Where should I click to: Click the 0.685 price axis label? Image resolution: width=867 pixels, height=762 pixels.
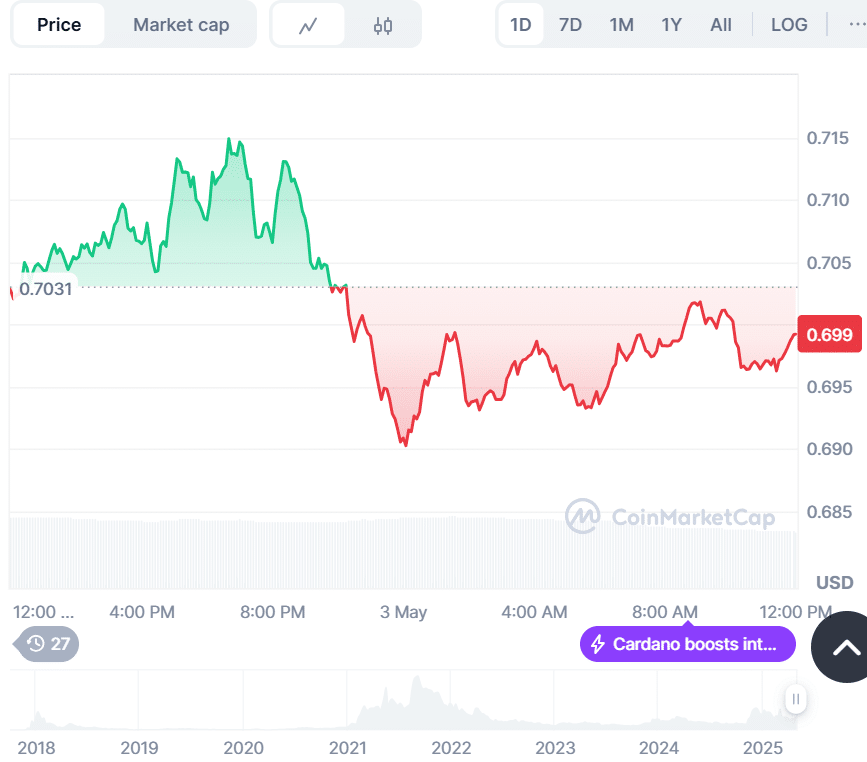[829, 512]
